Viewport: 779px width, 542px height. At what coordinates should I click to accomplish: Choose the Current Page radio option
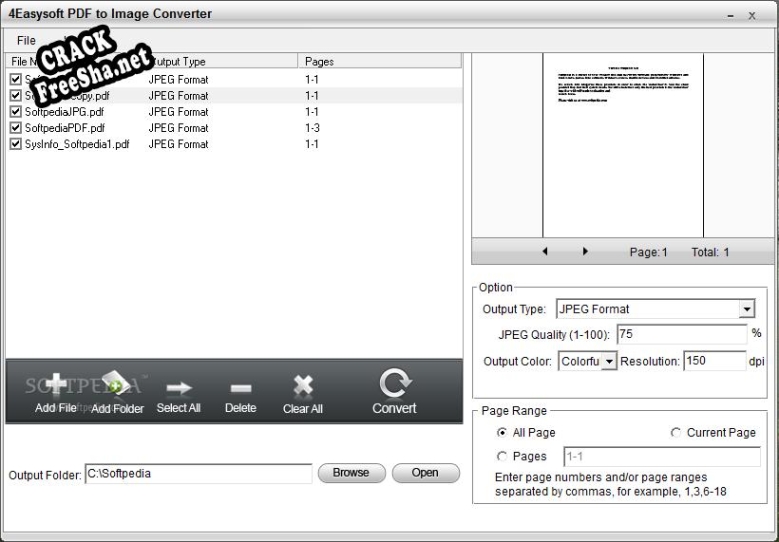tap(676, 433)
